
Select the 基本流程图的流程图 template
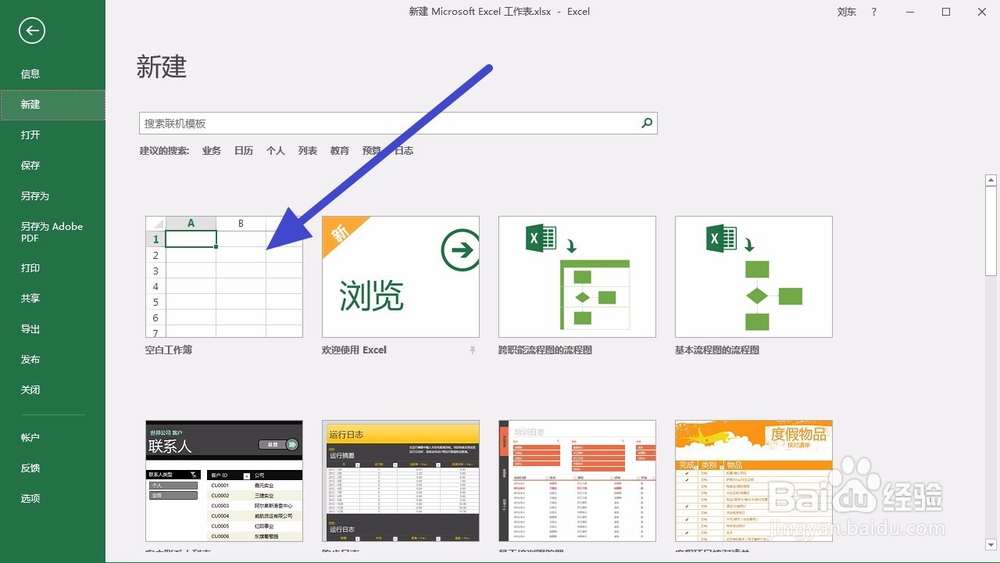(x=754, y=277)
